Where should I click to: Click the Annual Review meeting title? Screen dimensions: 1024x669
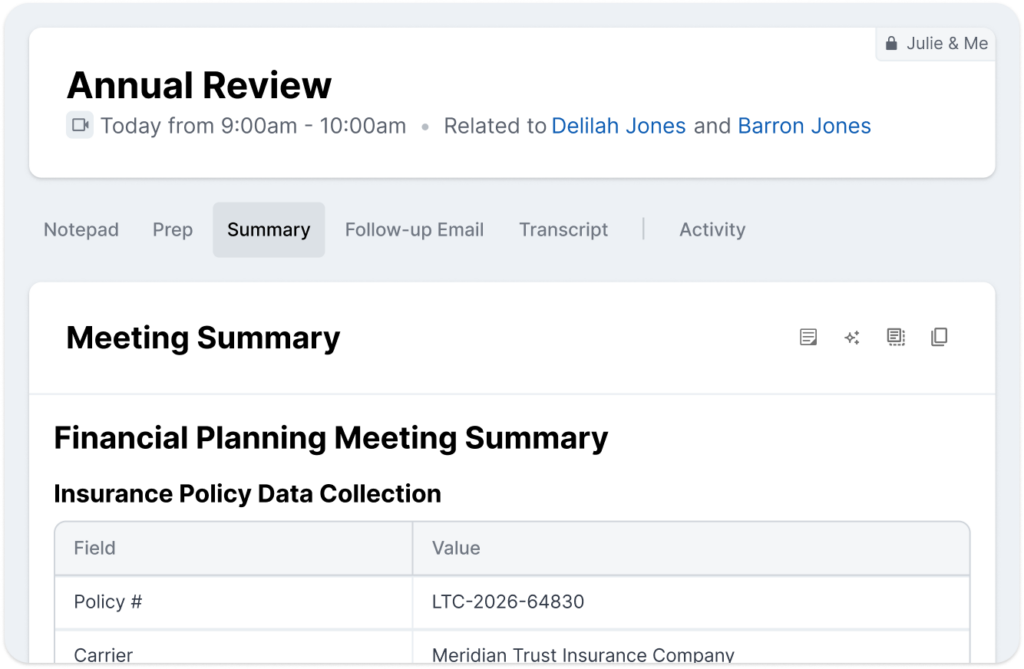(199, 85)
